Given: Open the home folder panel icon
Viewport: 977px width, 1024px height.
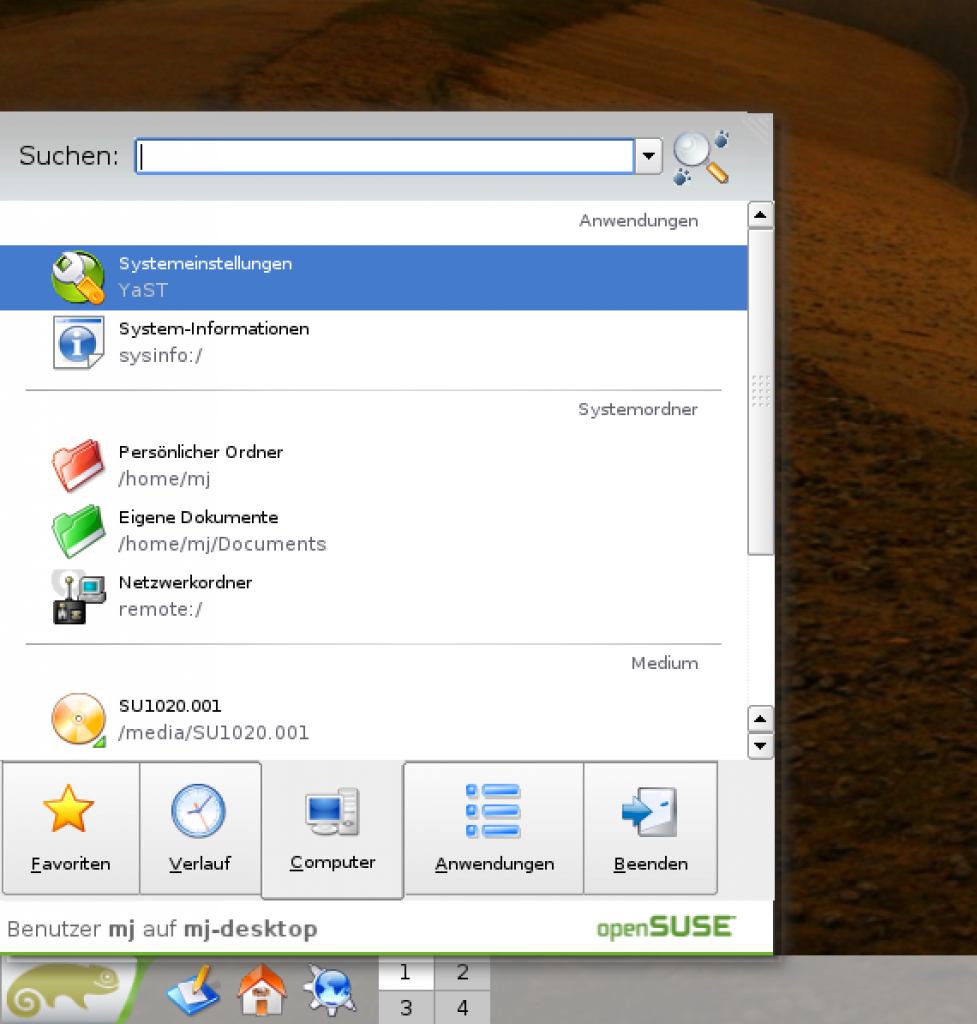Looking at the screenshot, I should 261,991.
